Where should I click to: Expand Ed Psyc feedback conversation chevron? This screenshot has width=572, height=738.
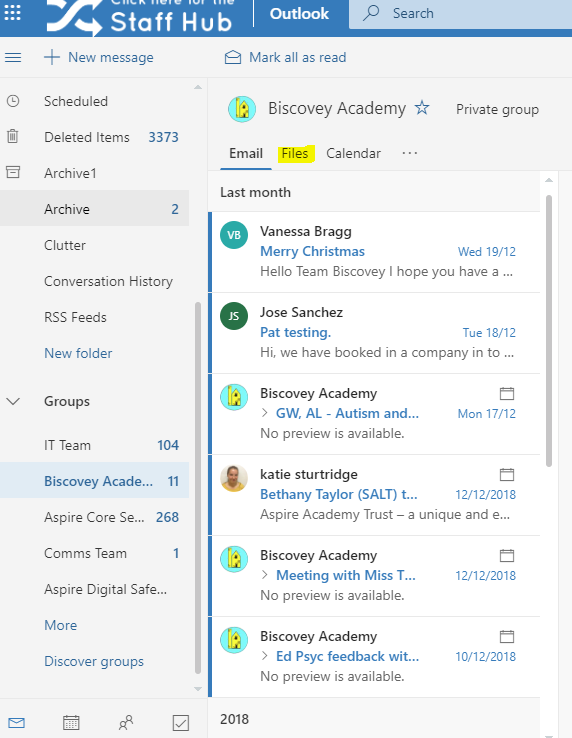click(x=265, y=656)
